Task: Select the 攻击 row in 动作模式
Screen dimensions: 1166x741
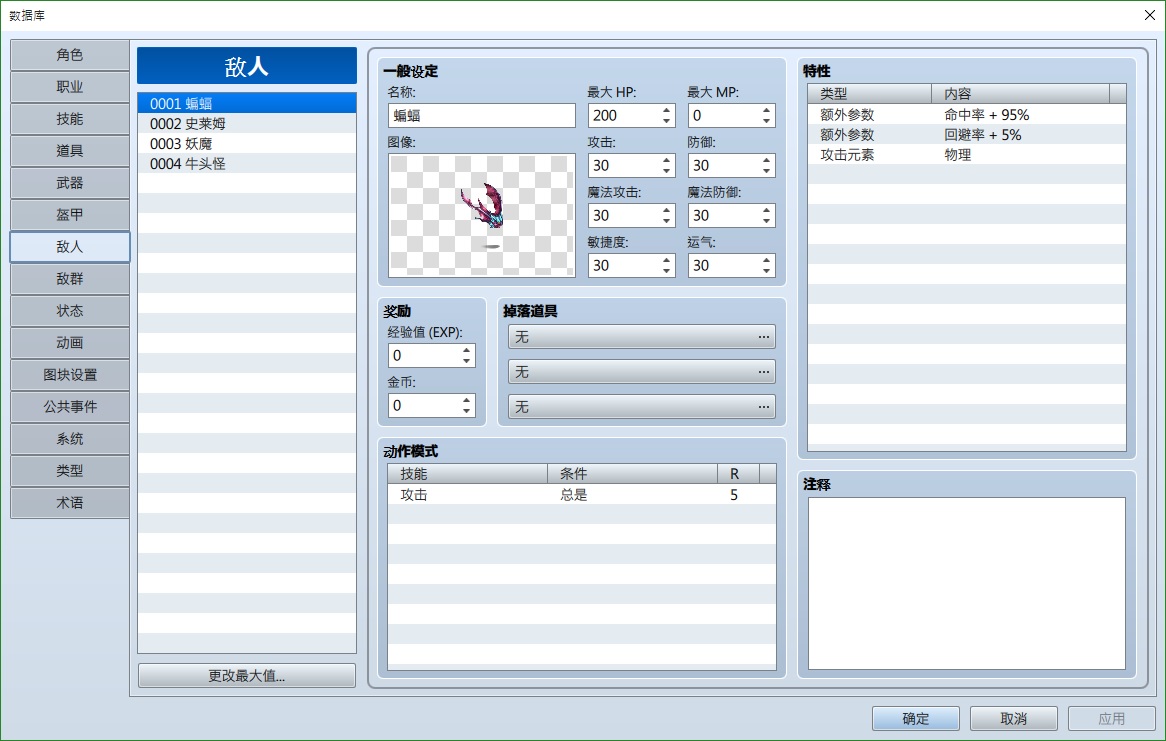Action: tap(582, 495)
